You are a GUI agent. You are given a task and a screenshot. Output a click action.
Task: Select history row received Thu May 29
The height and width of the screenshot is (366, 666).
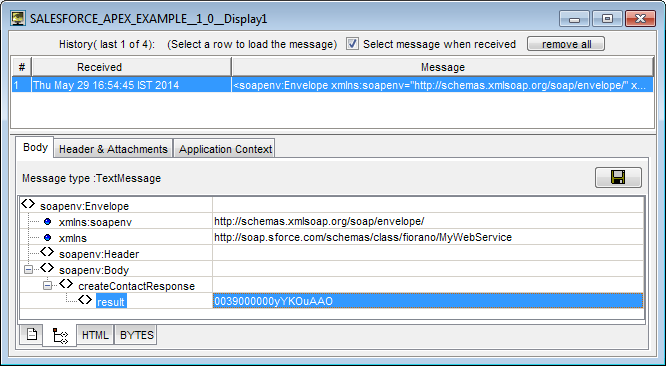[x=332, y=85]
